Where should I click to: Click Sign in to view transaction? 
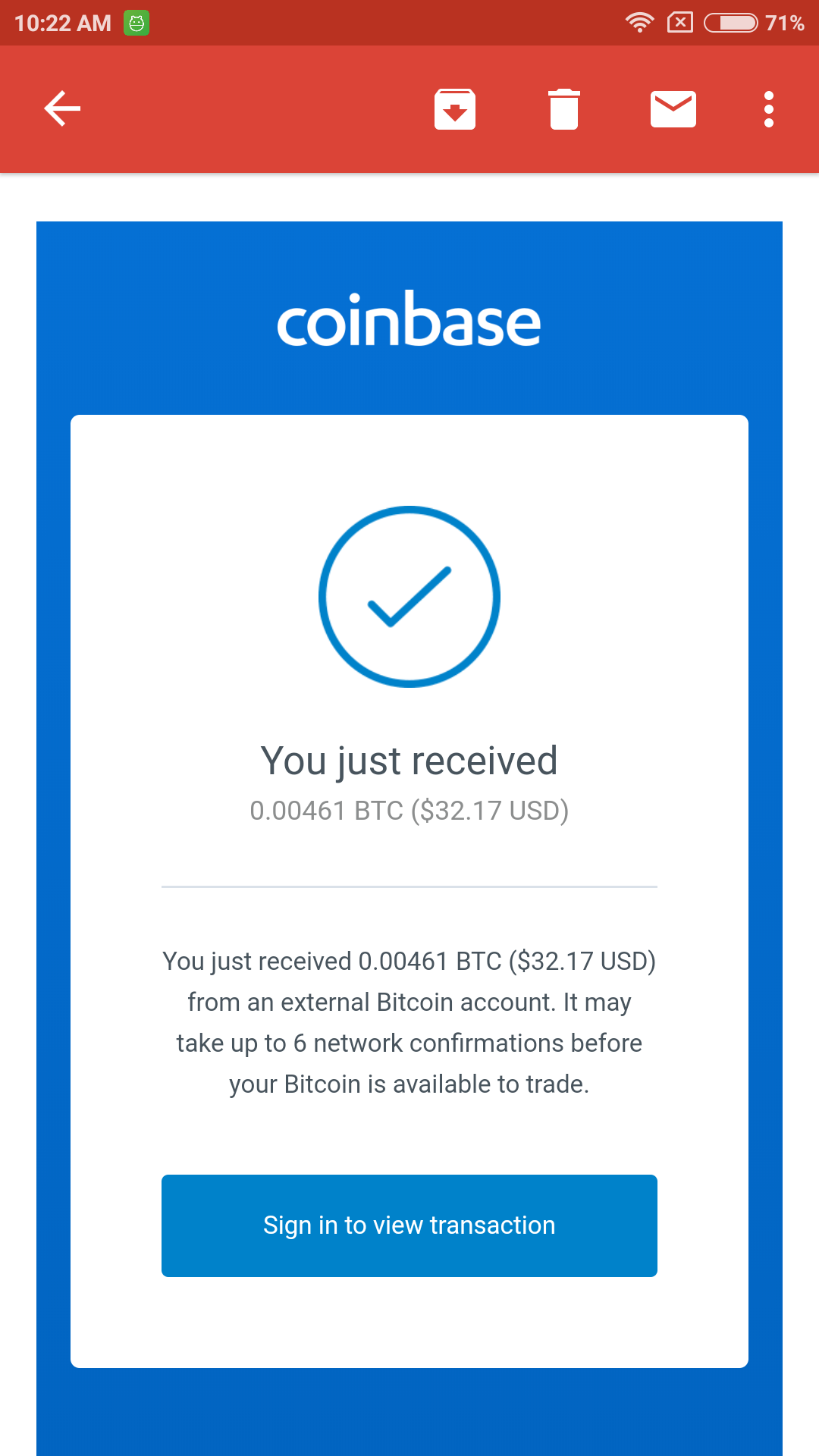[409, 1225]
